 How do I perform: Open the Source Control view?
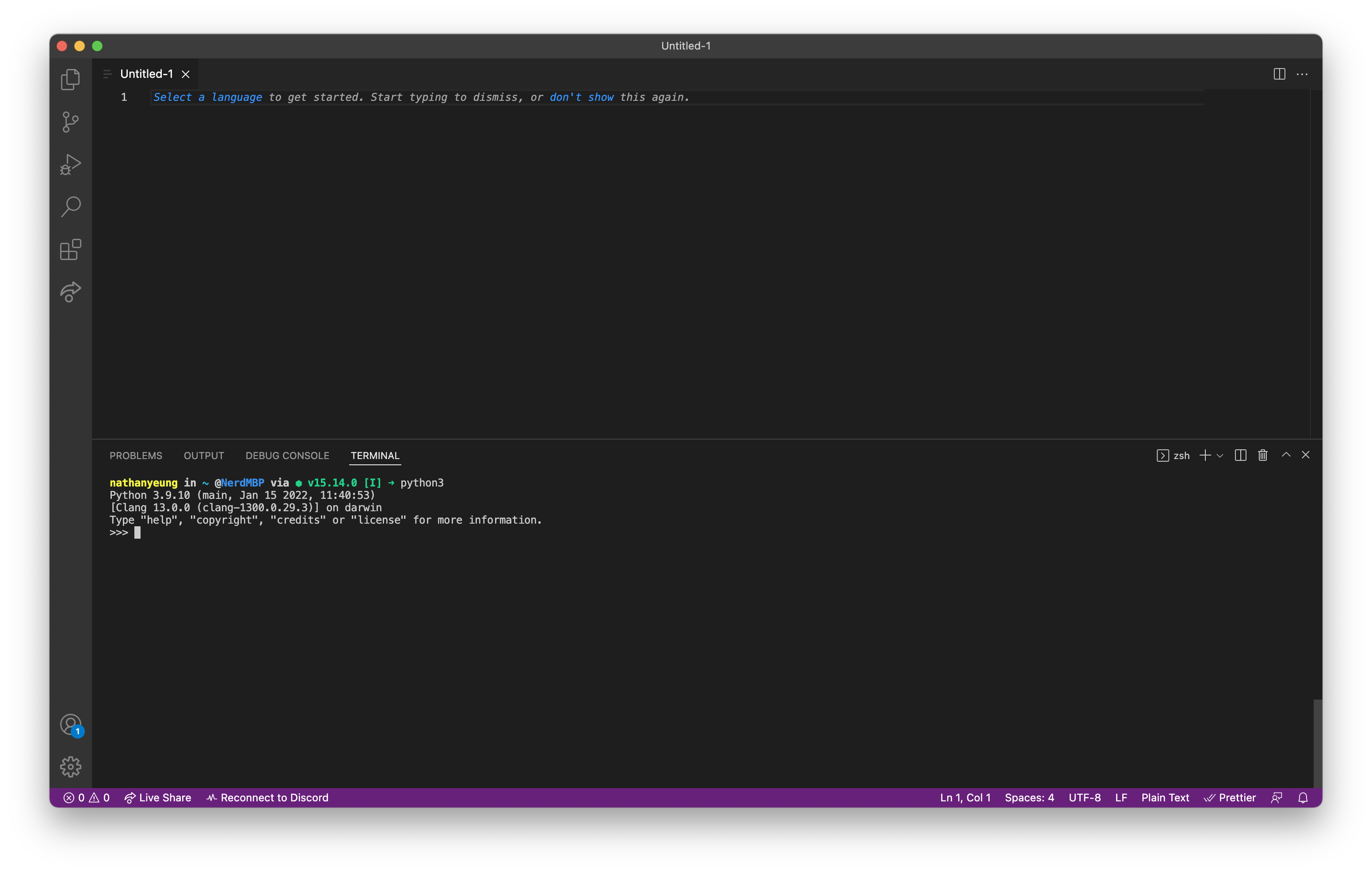pos(71,122)
